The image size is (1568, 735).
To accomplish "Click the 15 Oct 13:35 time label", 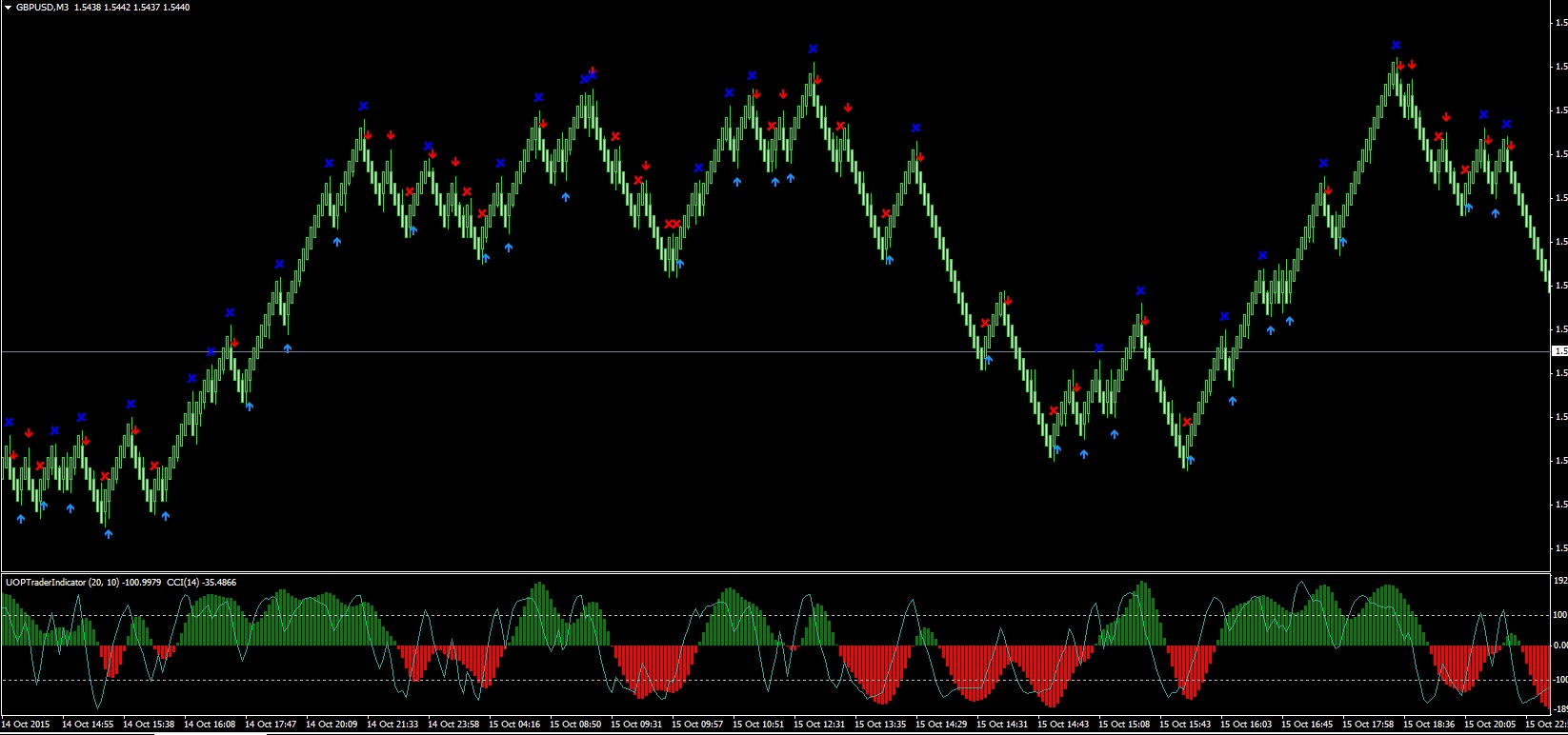I will pos(880,725).
